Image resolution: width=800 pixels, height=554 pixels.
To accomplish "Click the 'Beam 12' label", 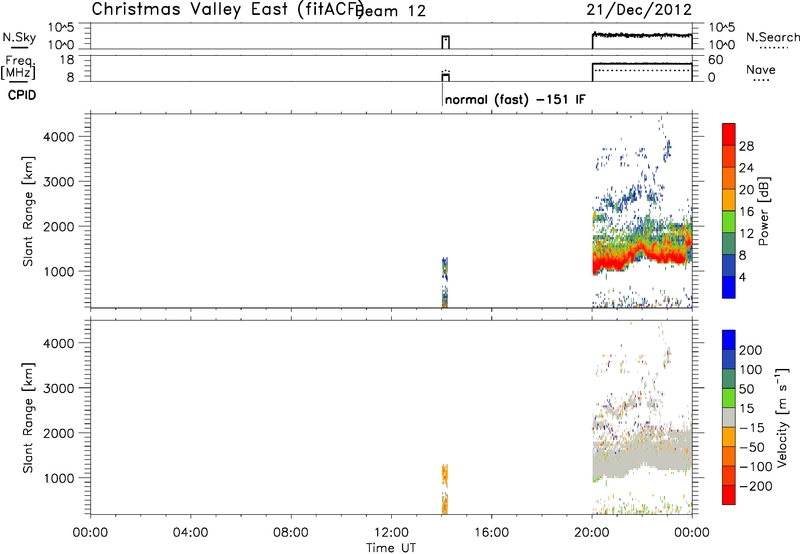I will point(391,11).
